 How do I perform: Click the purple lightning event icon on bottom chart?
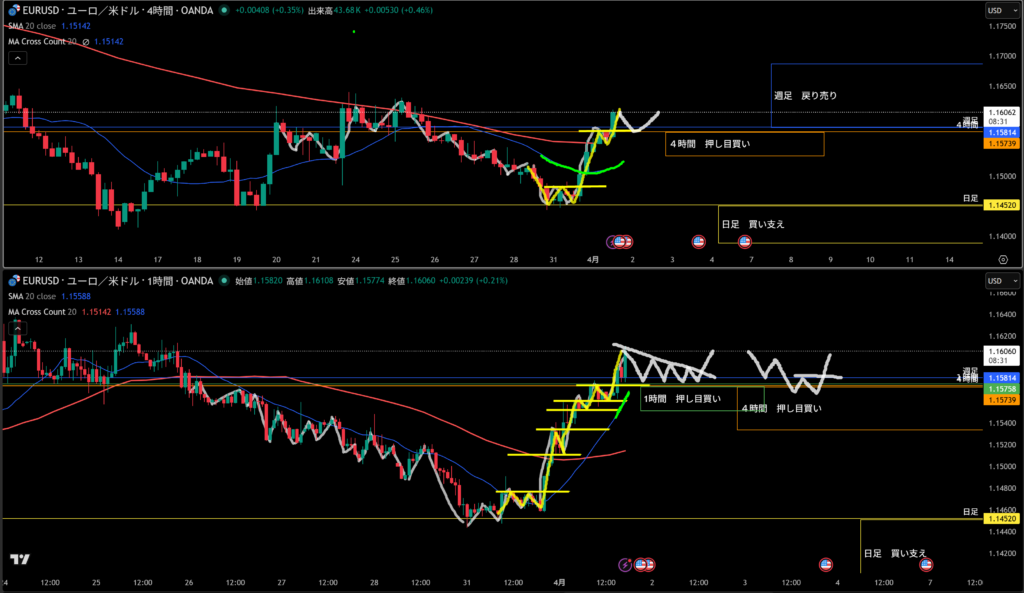[625, 564]
